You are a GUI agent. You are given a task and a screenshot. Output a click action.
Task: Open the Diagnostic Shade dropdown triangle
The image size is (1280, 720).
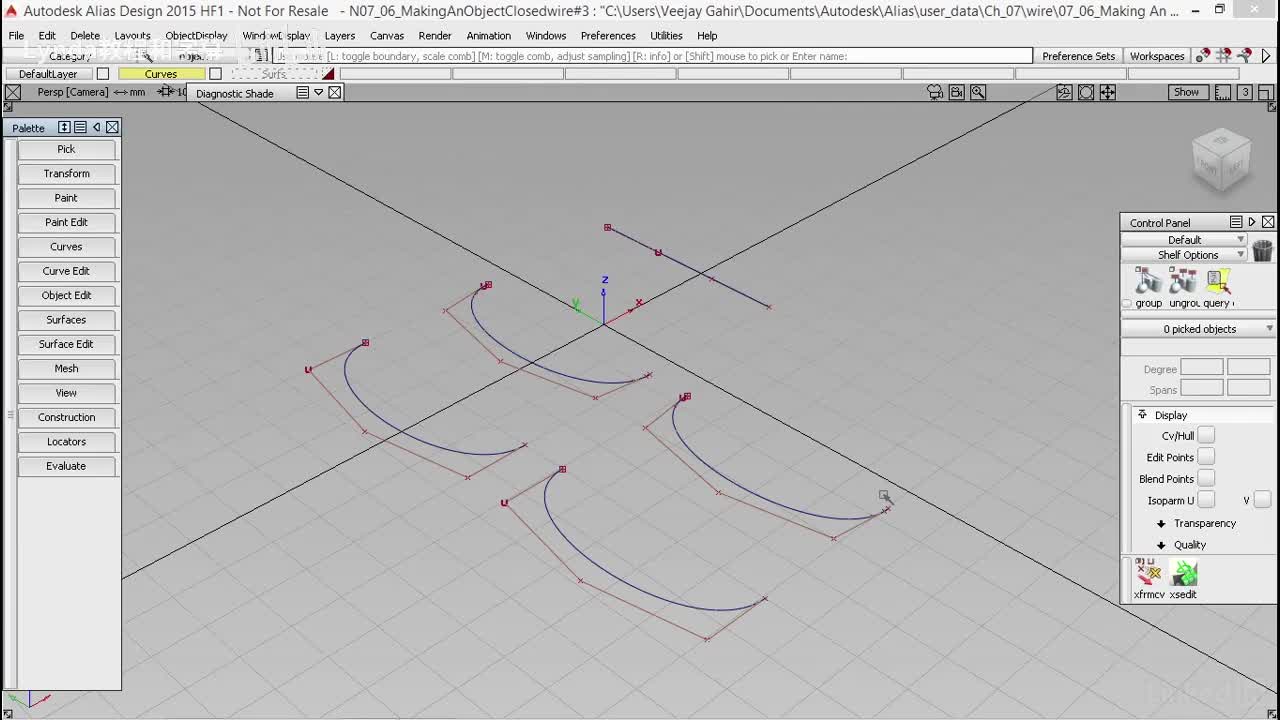click(x=318, y=92)
